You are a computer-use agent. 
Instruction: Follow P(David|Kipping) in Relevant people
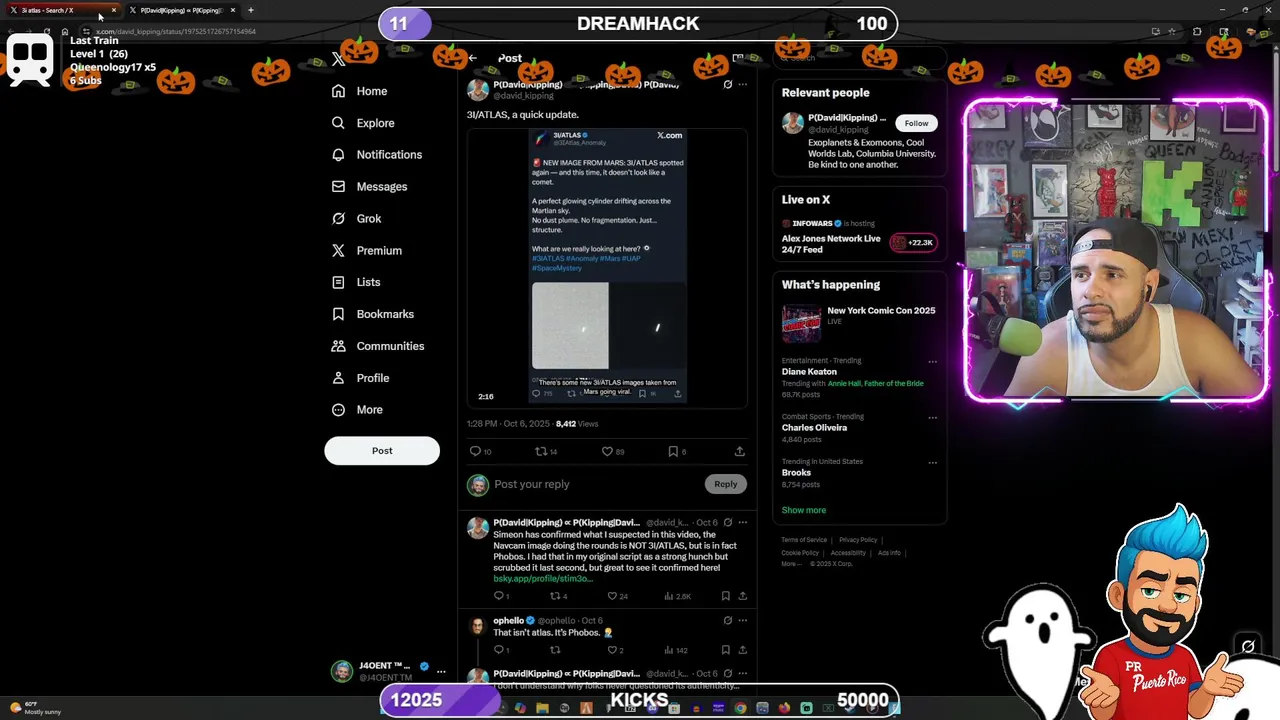pos(916,123)
